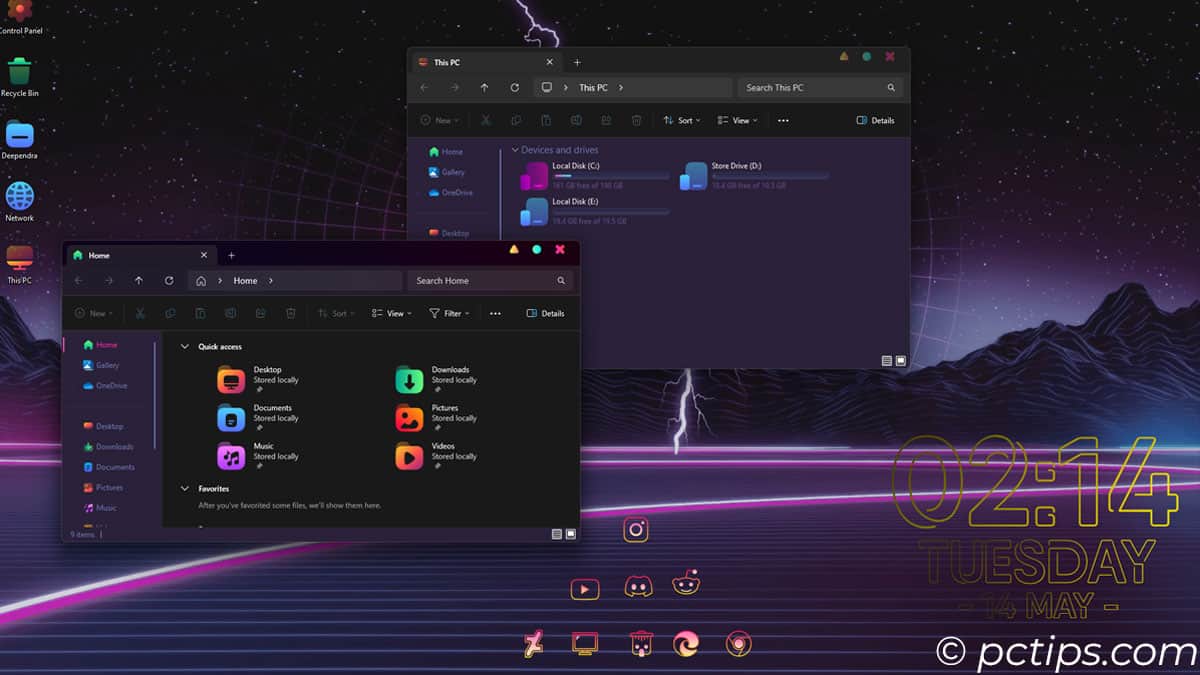Open Discord from the desktop dock
Image resolution: width=1200 pixels, height=675 pixels.
point(639,587)
